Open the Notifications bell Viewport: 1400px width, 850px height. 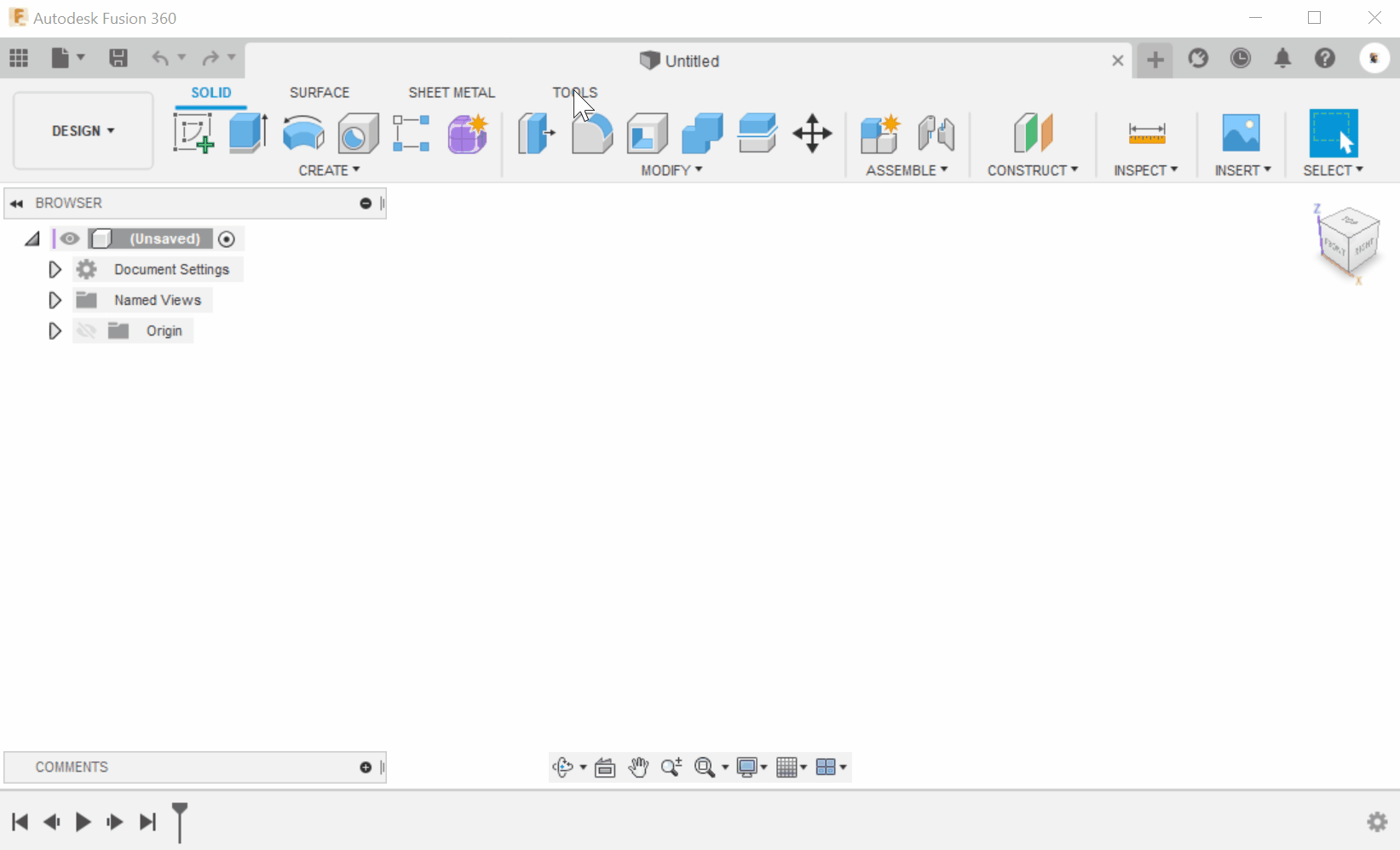(x=1282, y=58)
